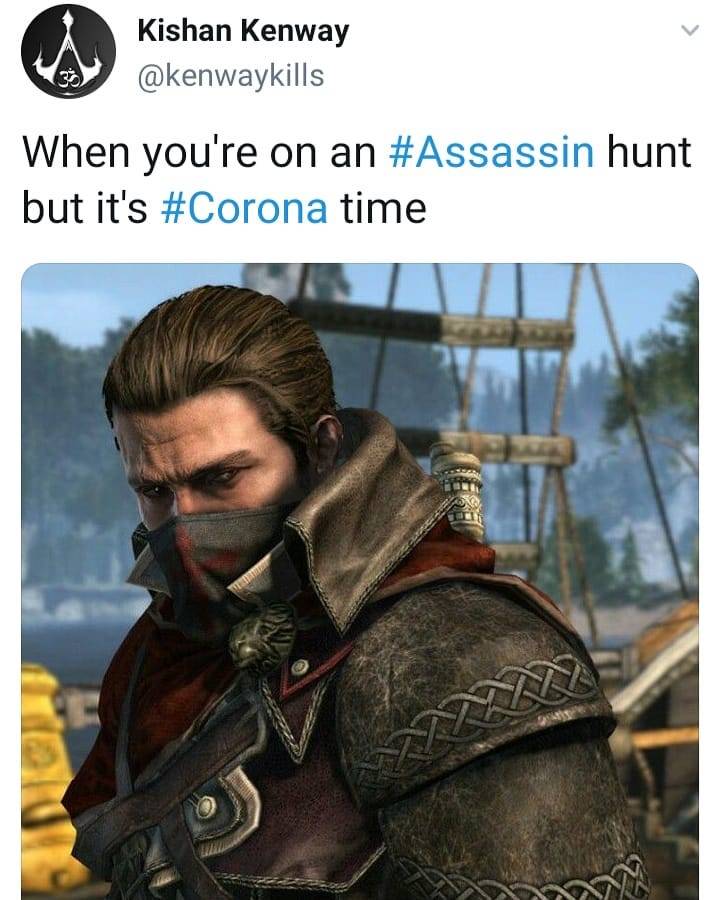Tap the lion brooch on the character's collar
The width and height of the screenshot is (720, 900).
pos(264,635)
